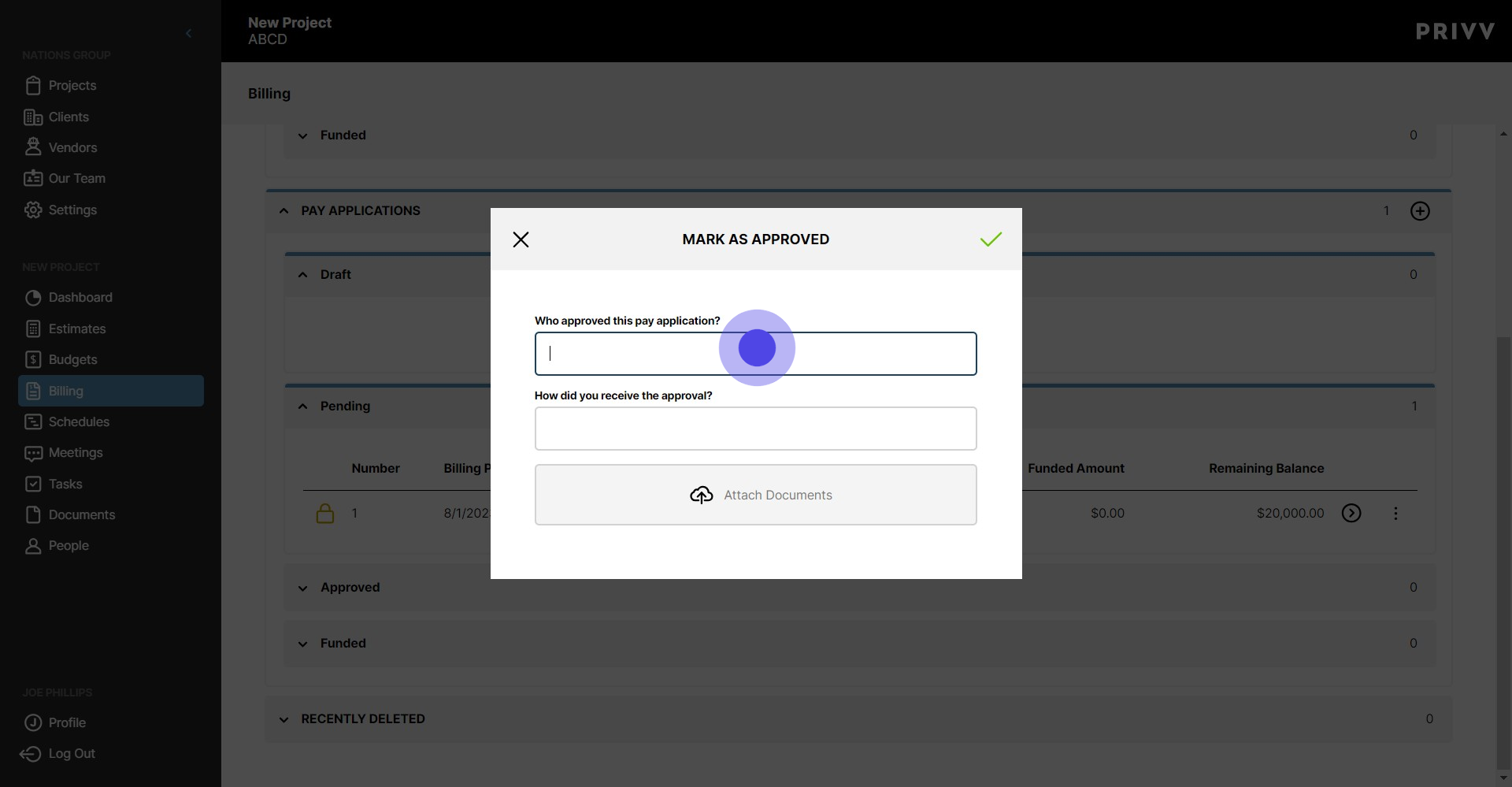Image resolution: width=1512 pixels, height=787 pixels.
Task: Select Billing in the sidebar
Action: [111, 391]
